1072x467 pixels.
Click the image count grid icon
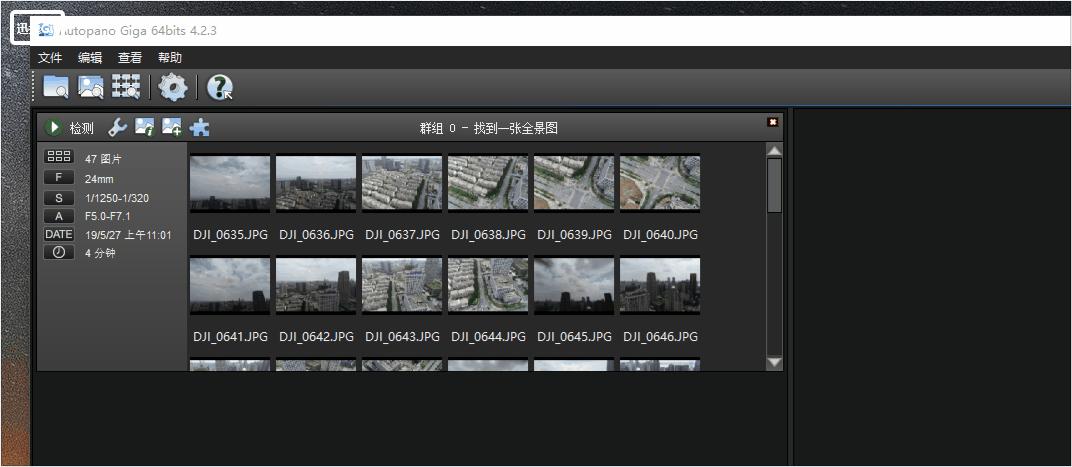(x=59, y=157)
